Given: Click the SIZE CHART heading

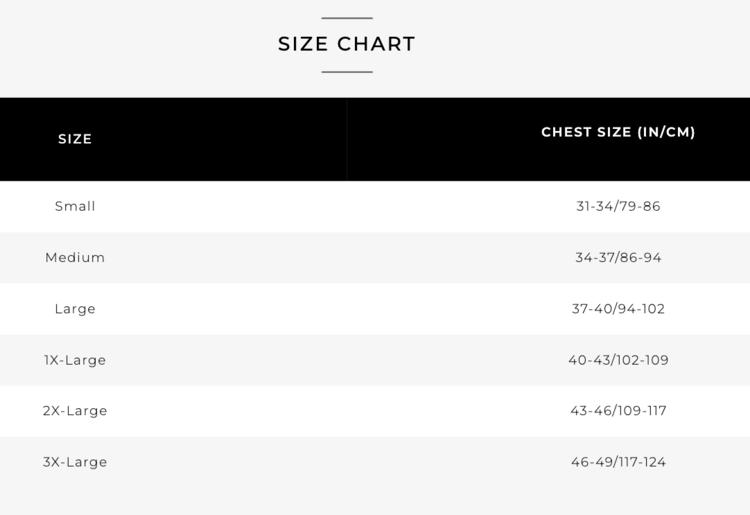Looking at the screenshot, I should (346, 44).
